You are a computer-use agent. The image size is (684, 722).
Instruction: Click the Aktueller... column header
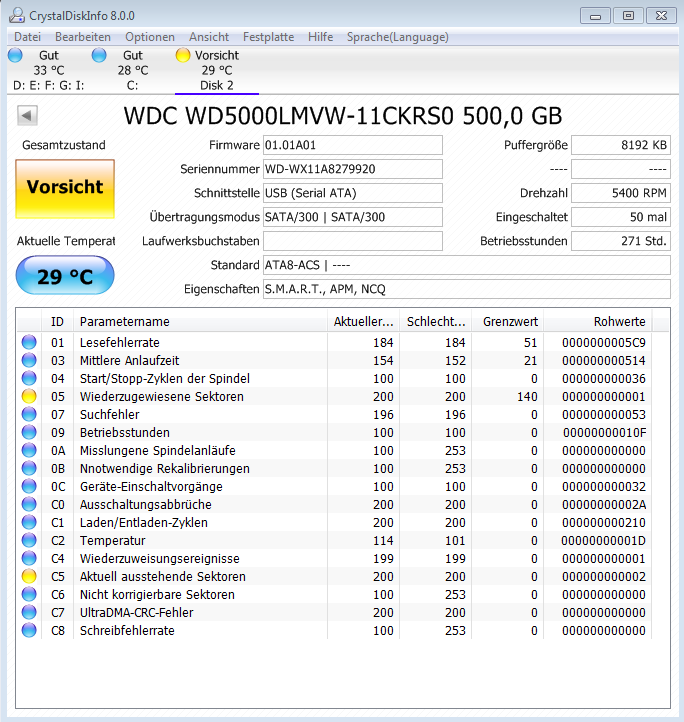coord(363,321)
